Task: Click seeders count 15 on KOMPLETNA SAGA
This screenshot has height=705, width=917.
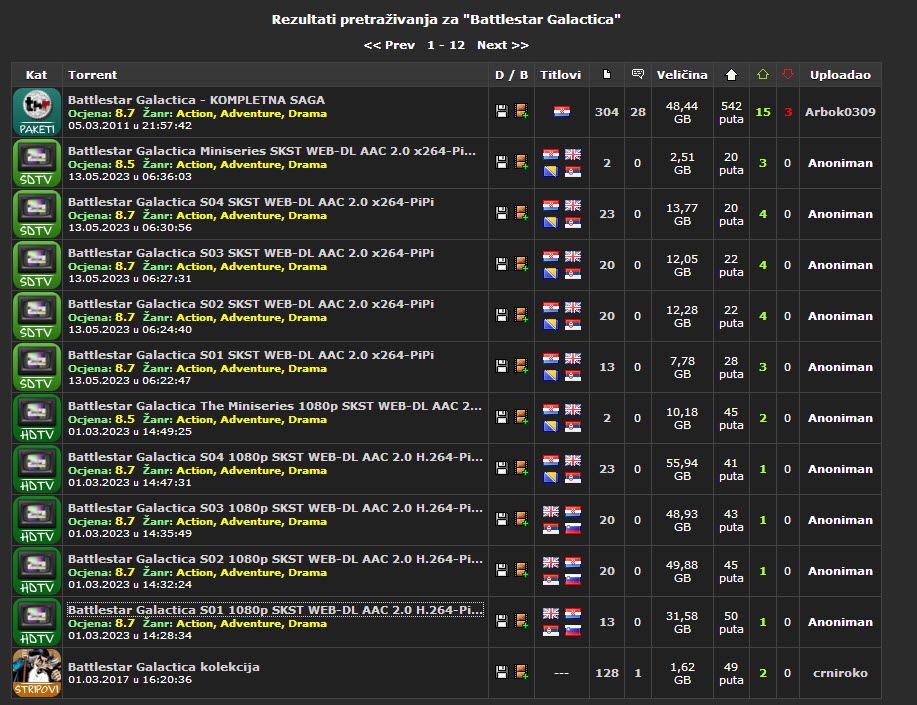Action: [x=763, y=112]
